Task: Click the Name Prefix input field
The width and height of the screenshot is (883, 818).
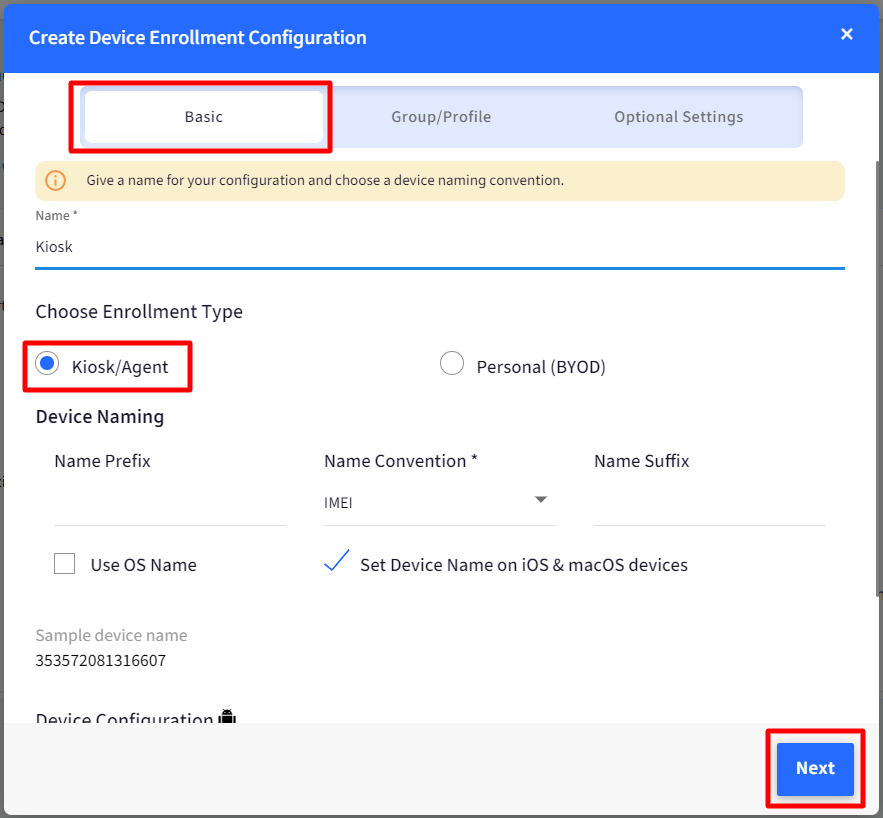Action: [170, 503]
